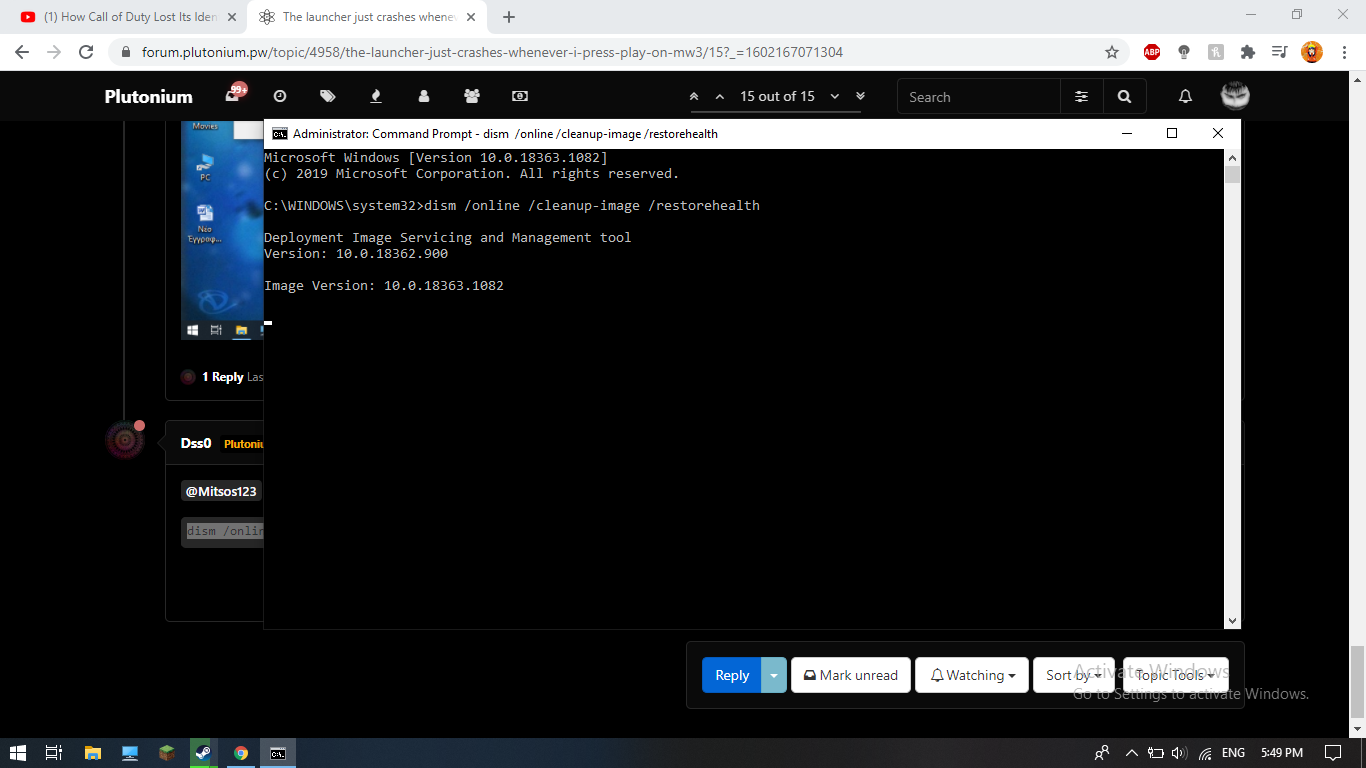Open the unread posts icon with 99+ badge
The width and height of the screenshot is (1366, 768).
tap(235, 95)
